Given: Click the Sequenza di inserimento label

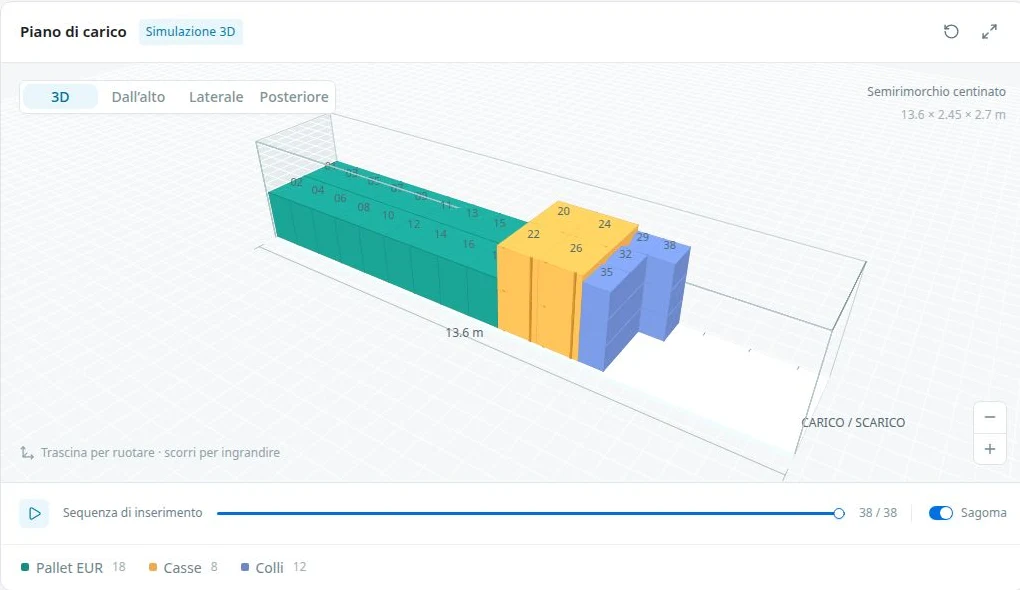Looking at the screenshot, I should pyautogui.click(x=133, y=513).
